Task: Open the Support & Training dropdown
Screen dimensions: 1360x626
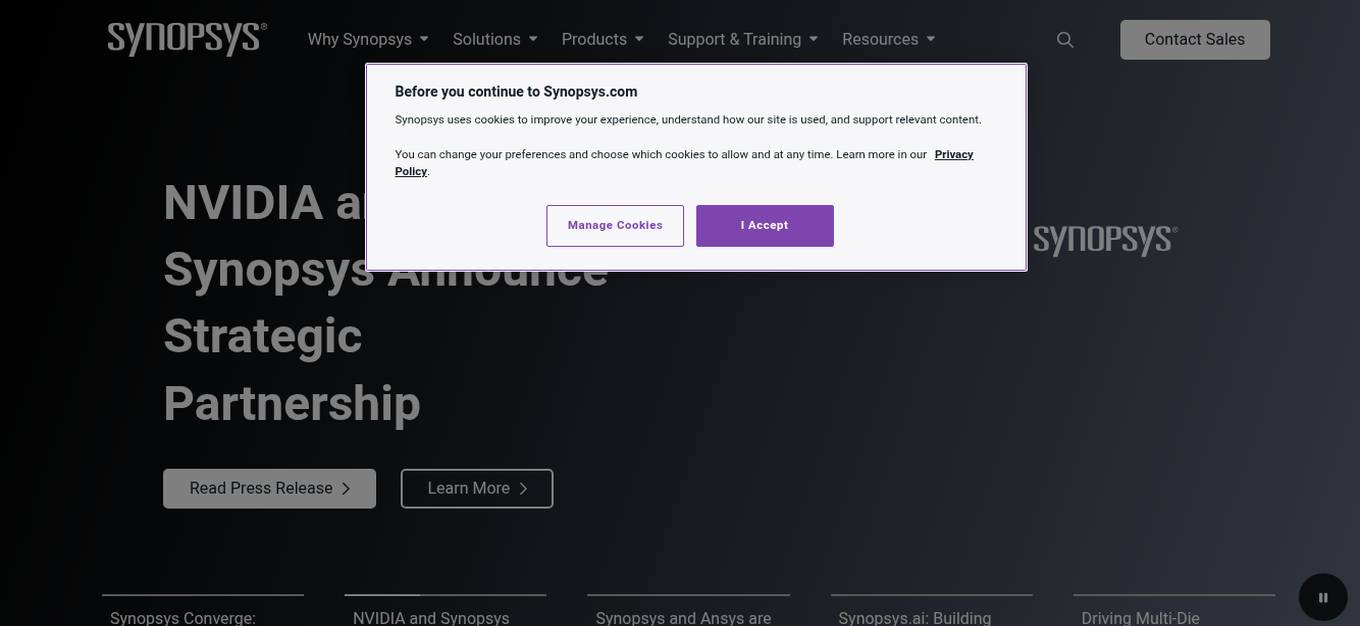Action: (735, 38)
